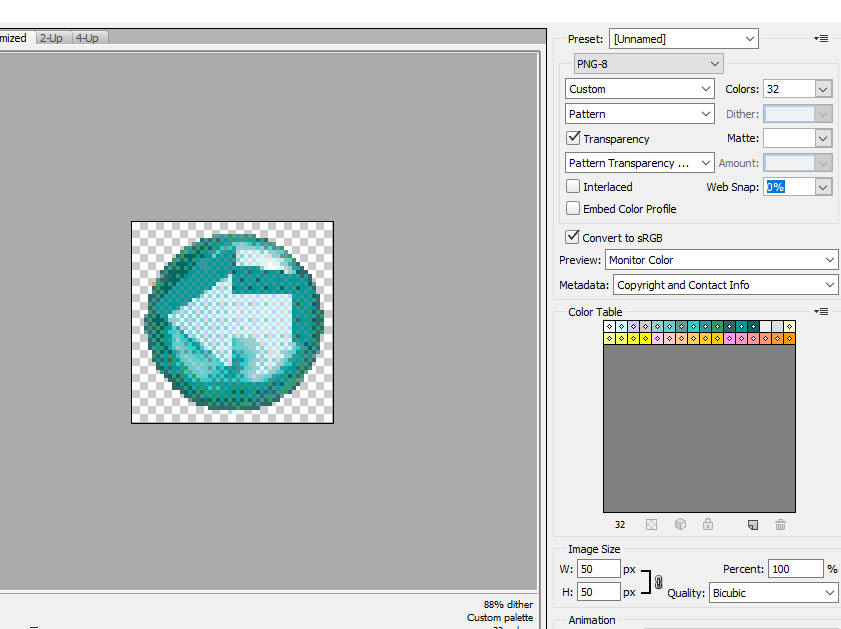Lock selected colors in the Color Table
The height and width of the screenshot is (629, 841).
(708, 524)
